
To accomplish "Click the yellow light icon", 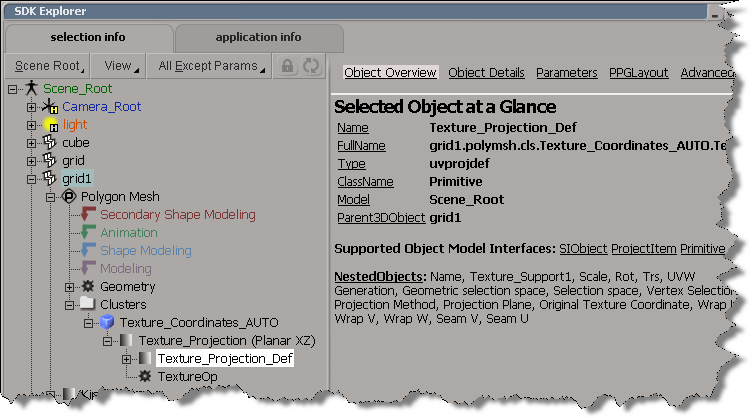I will [x=50, y=125].
